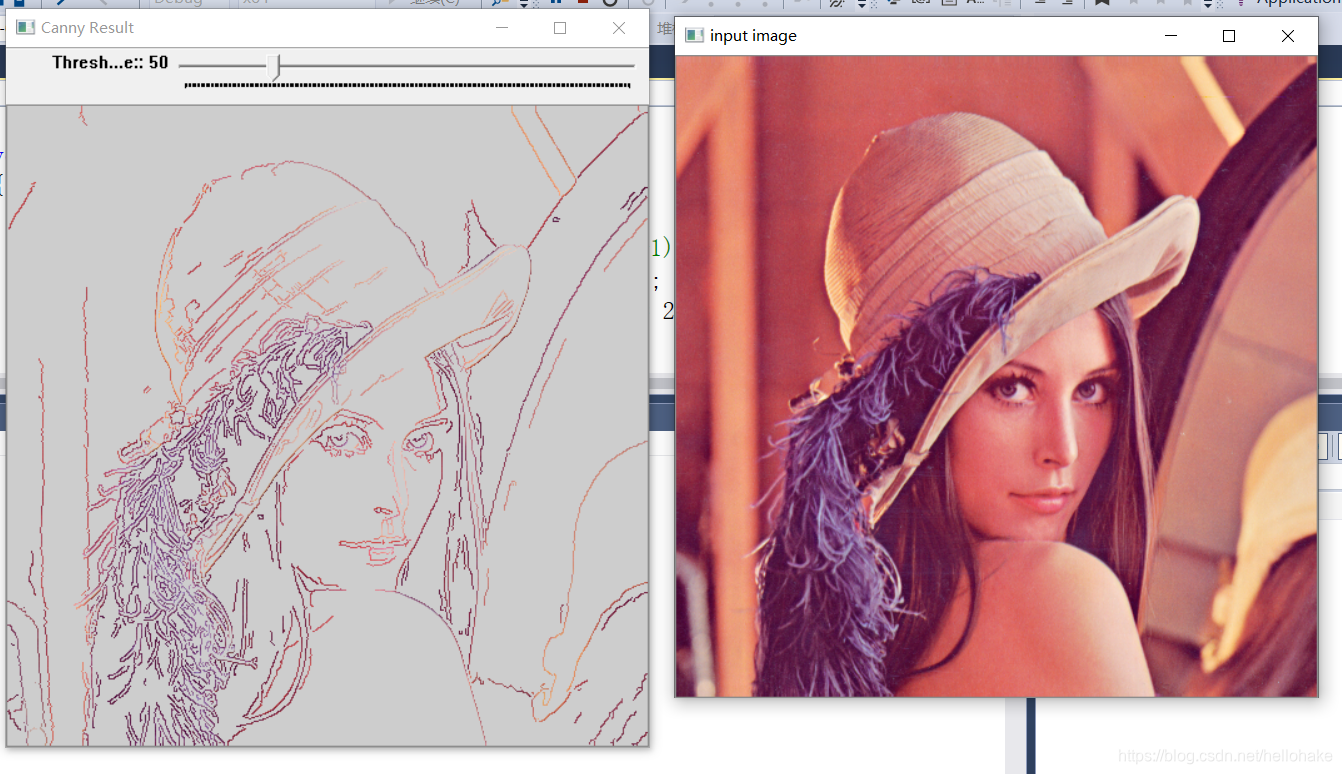Open the Canny Result window system icon
This screenshot has height=774, width=1342.
pyautogui.click(x=26, y=28)
